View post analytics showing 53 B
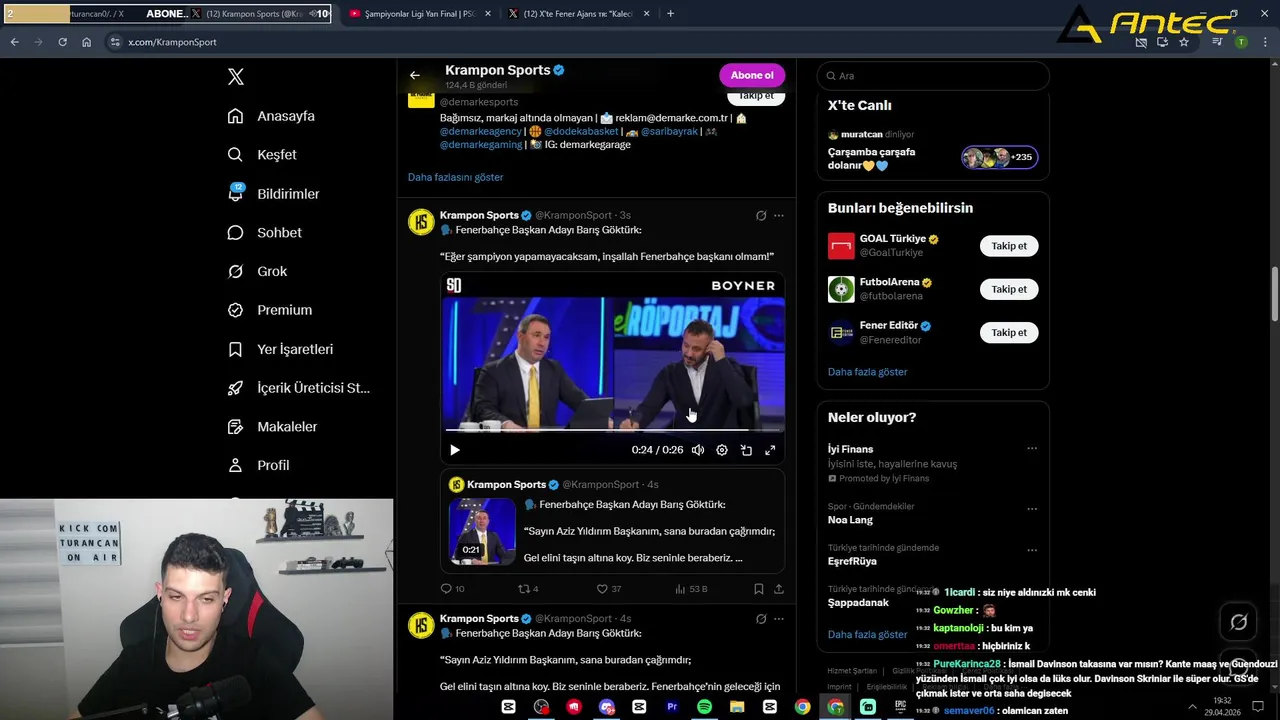Image resolution: width=1280 pixels, height=720 pixels. (x=691, y=589)
